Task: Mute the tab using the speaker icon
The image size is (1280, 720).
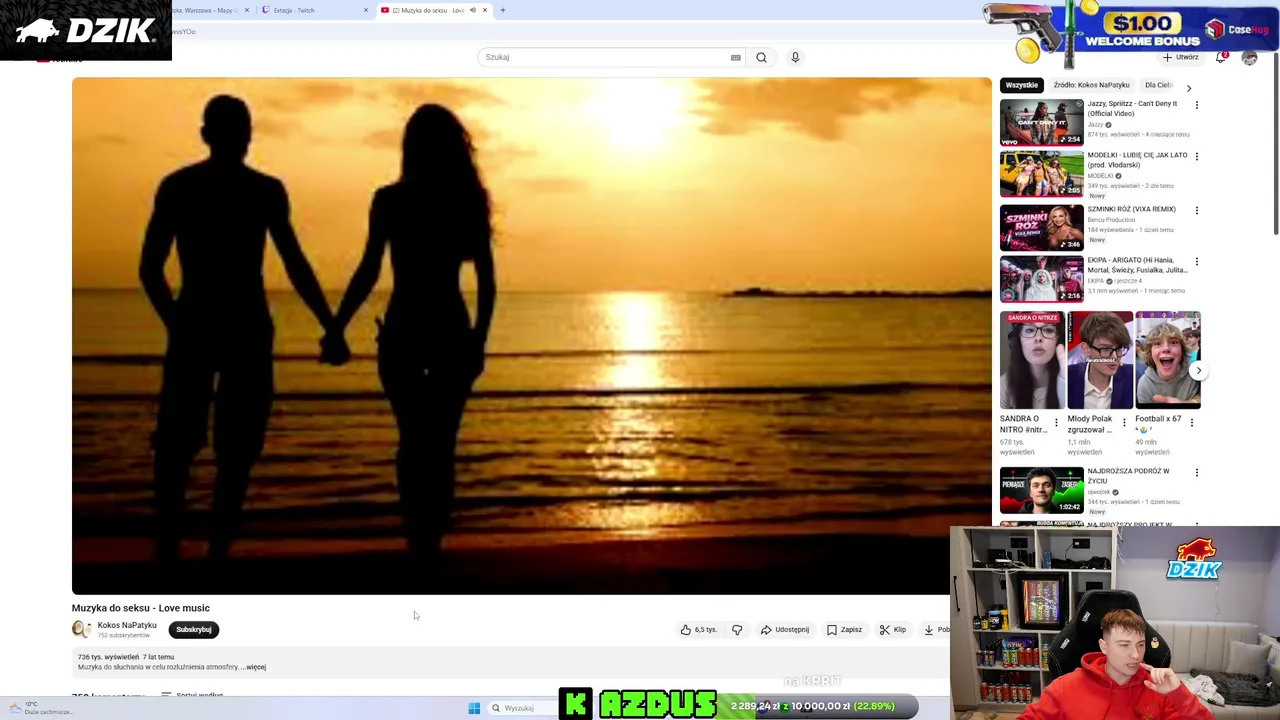Action: pos(473,10)
